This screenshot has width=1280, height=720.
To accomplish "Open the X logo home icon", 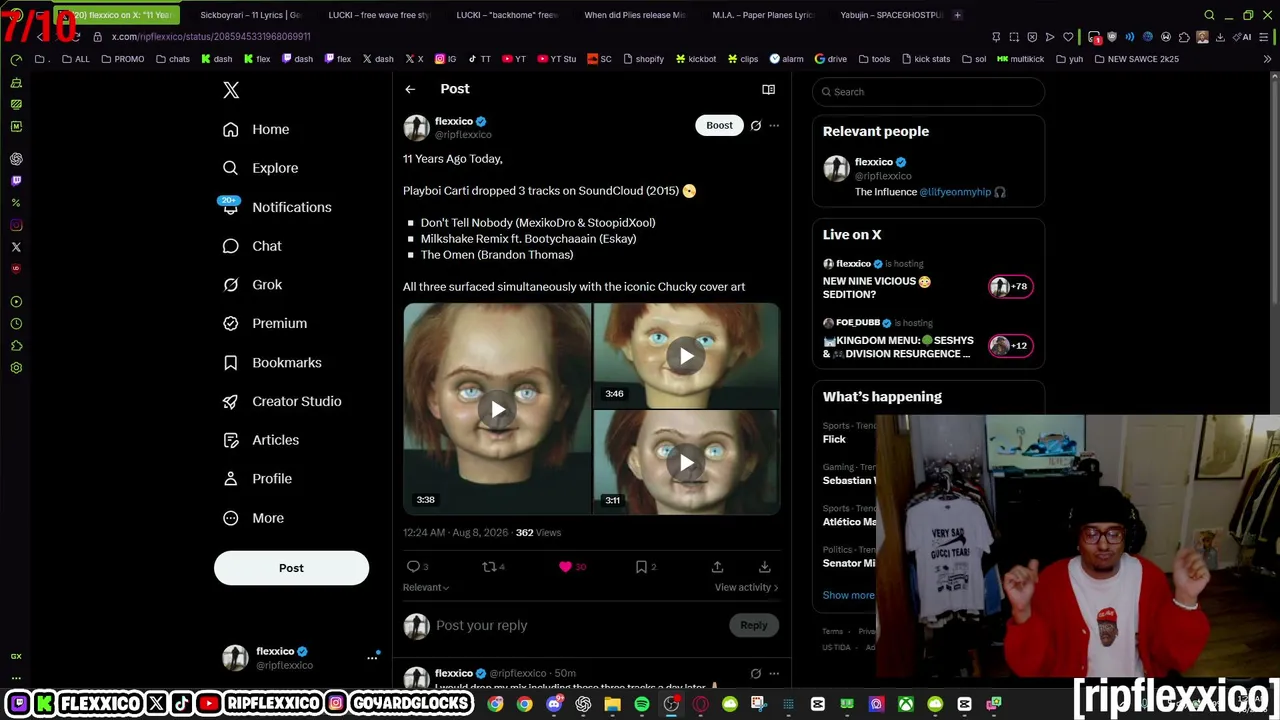I will [x=231, y=90].
